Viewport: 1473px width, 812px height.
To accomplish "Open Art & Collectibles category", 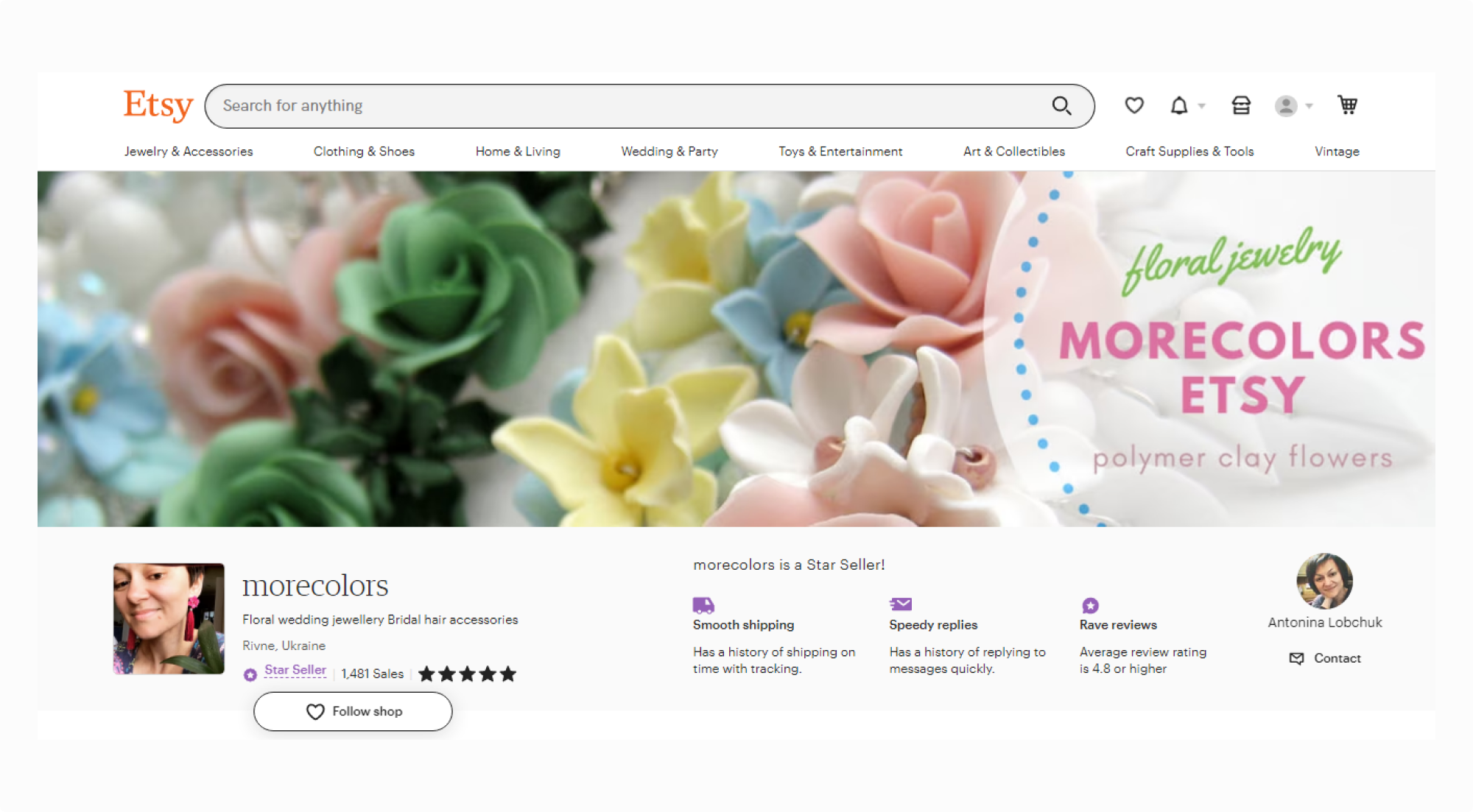I will click(1014, 151).
